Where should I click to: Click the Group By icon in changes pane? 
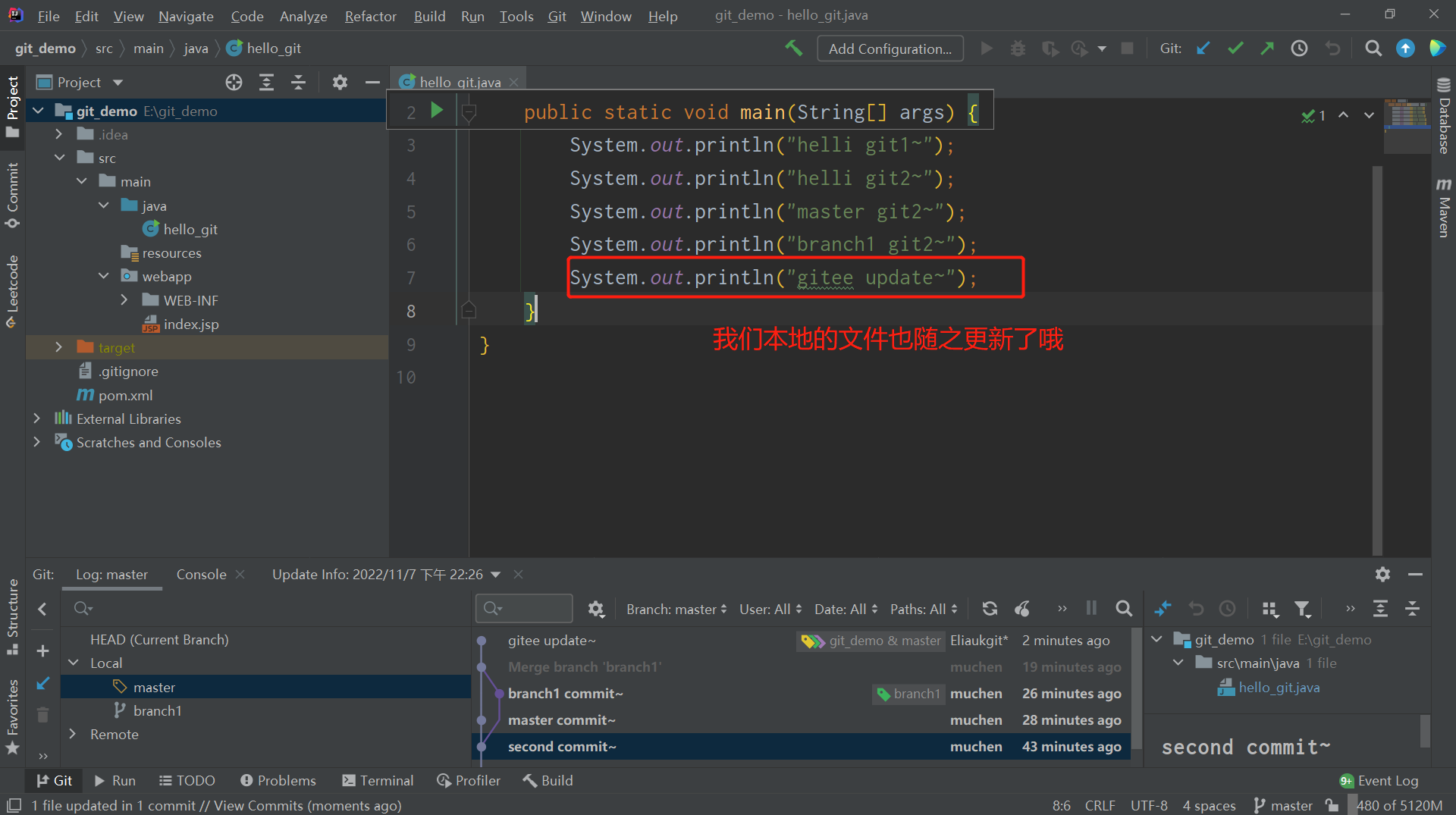click(1270, 609)
